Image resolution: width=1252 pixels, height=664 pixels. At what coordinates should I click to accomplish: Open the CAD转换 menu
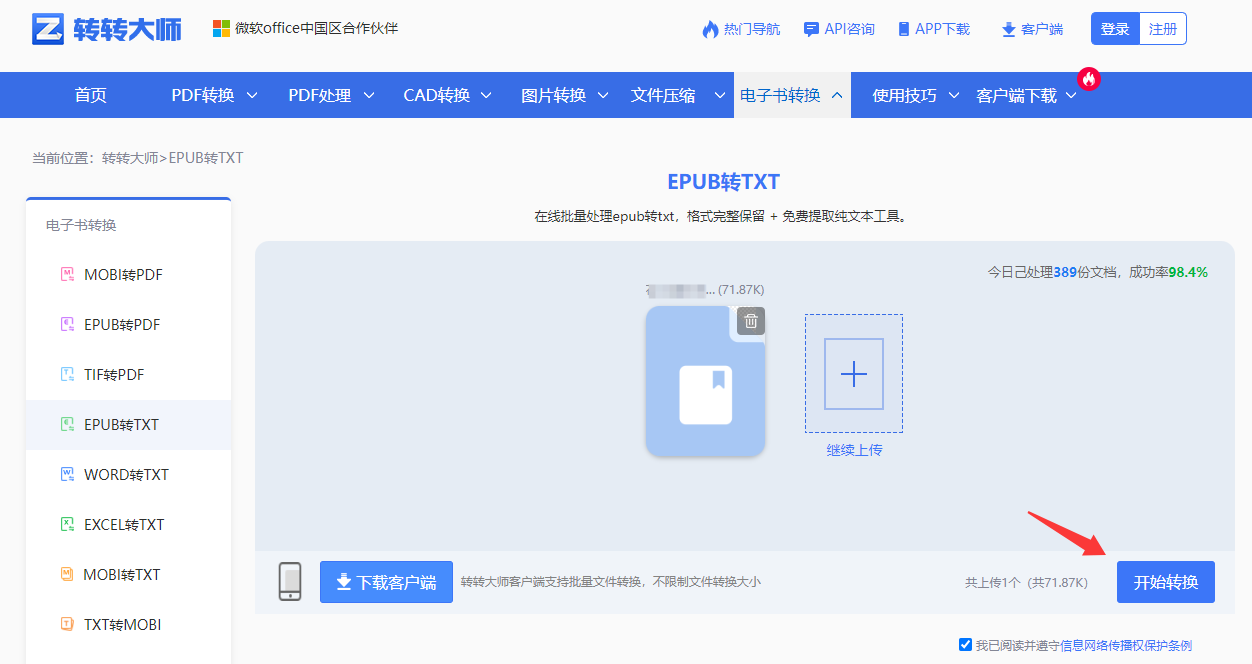(x=437, y=95)
